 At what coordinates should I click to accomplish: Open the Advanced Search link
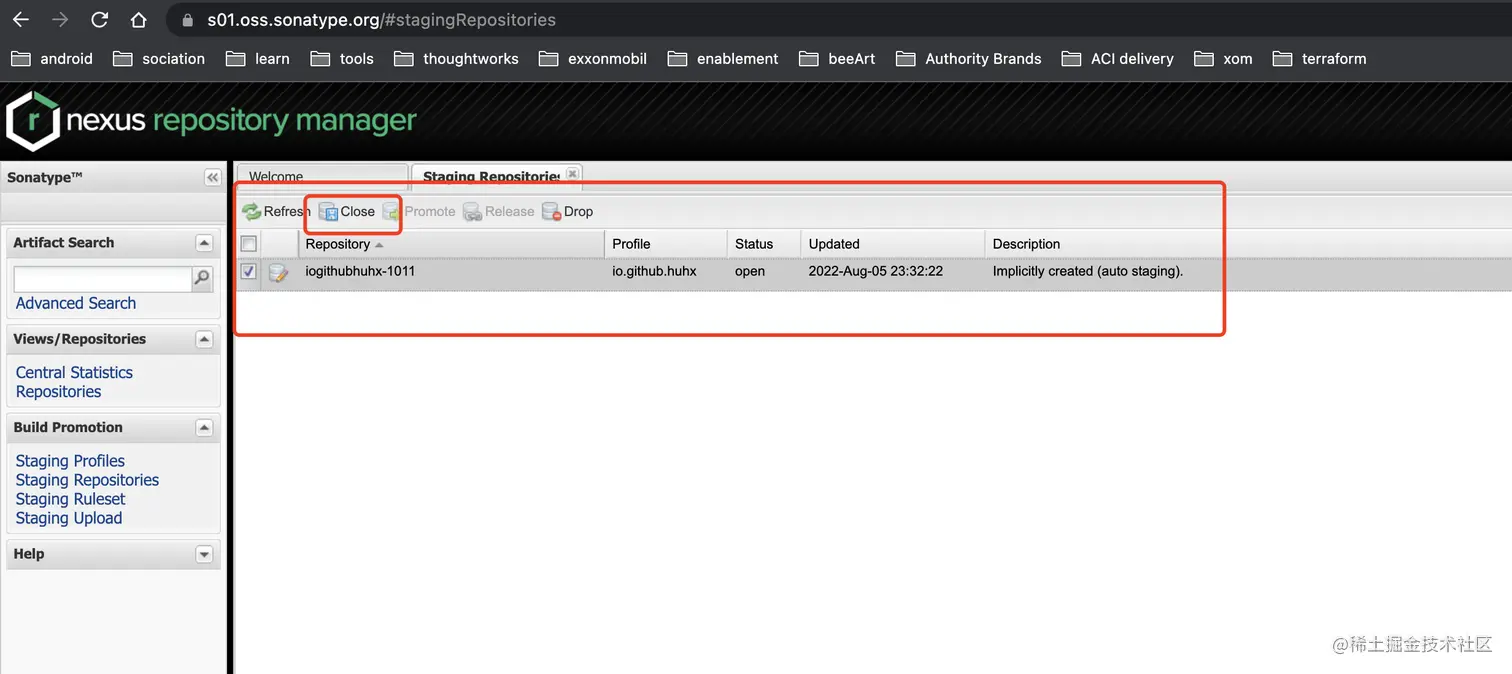[x=76, y=303]
